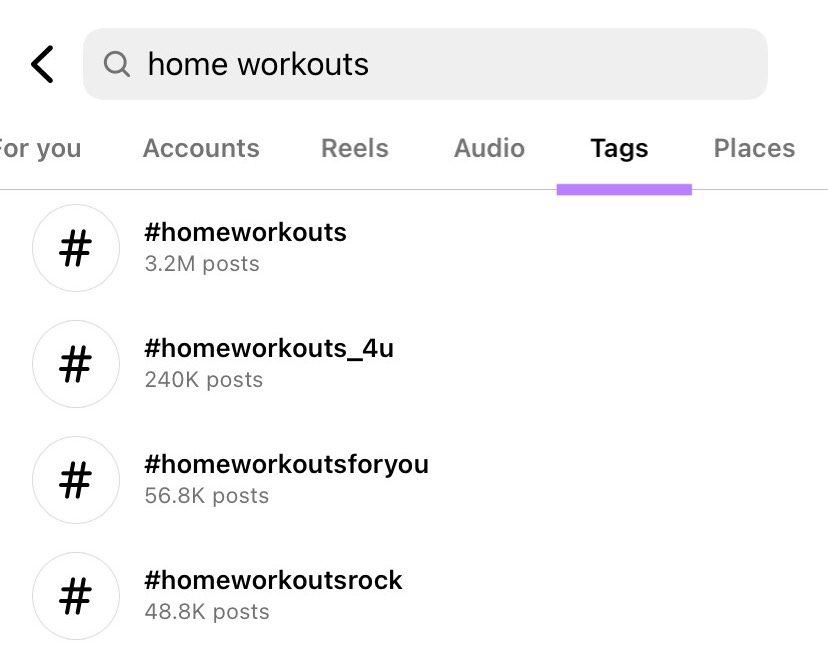Click the 240K posts label under #homeworkouts_4u
Screen dimensions: 828x655
(203, 379)
